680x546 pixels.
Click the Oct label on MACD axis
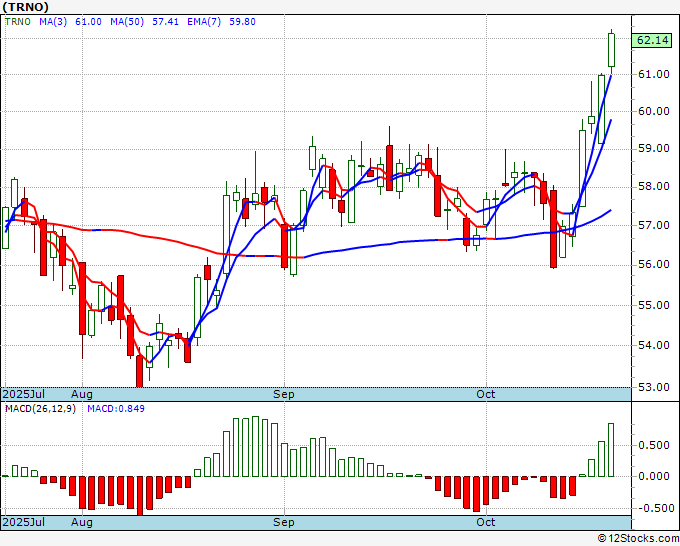coord(486,522)
